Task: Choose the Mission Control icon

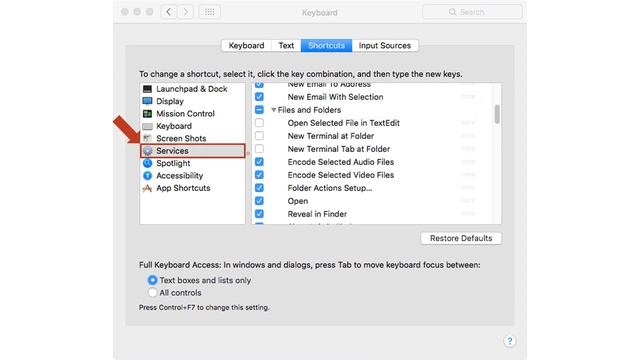Action: click(x=147, y=113)
